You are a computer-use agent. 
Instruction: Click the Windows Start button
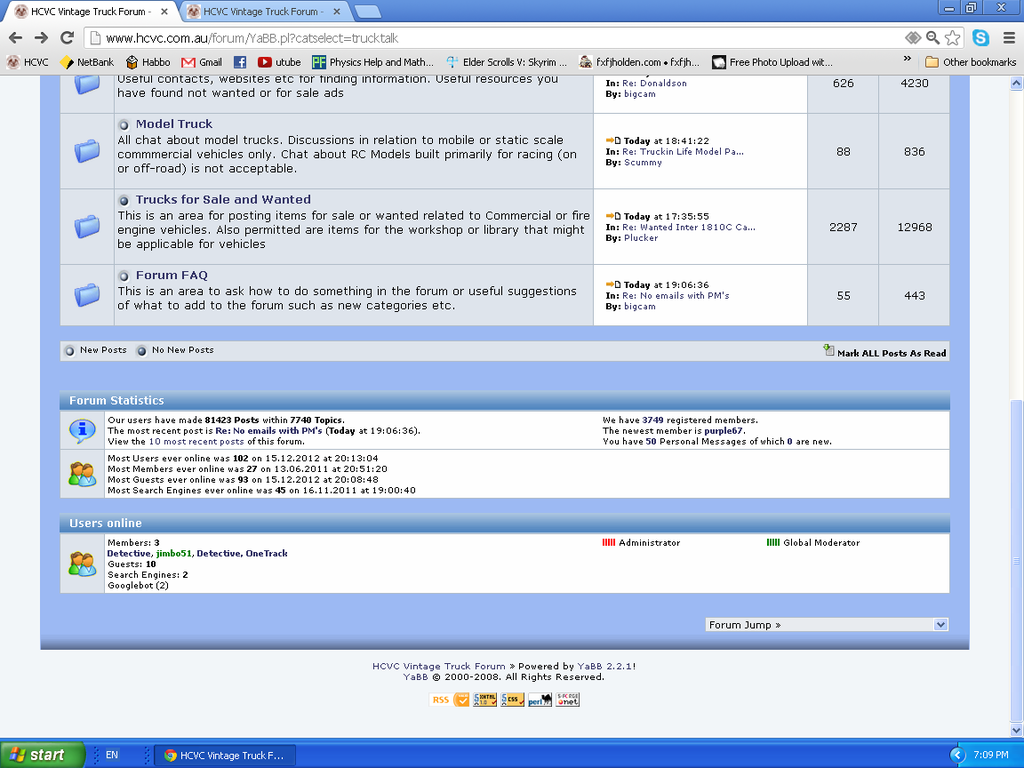point(37,755)
